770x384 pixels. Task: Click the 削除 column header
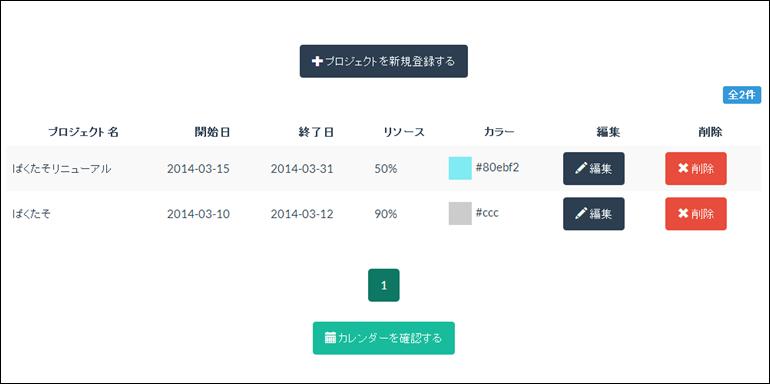[x=711, y=132]
